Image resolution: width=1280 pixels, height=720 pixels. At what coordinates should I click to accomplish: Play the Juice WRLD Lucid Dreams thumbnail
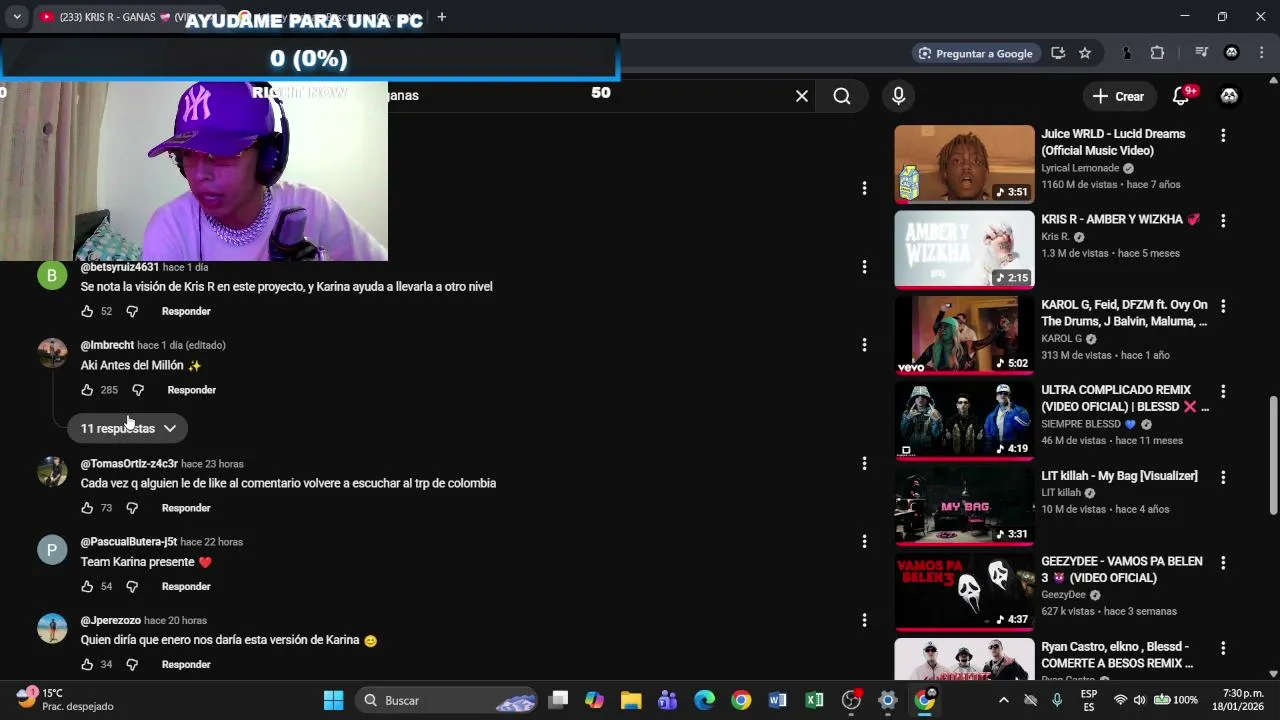[x=964, y=164]
